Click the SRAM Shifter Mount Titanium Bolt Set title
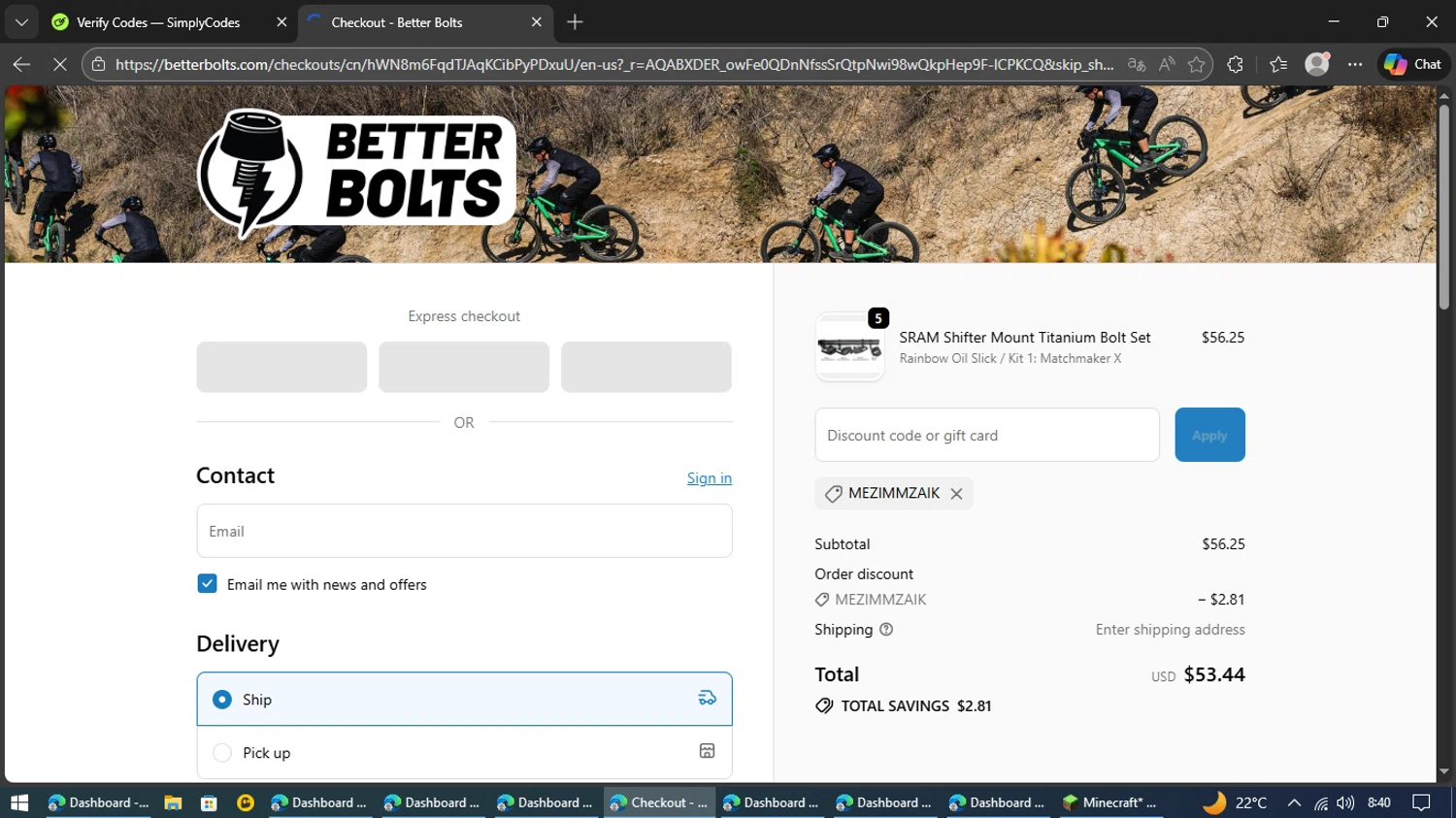This screenshot has width=1456, height=818. pos(1025,338)
